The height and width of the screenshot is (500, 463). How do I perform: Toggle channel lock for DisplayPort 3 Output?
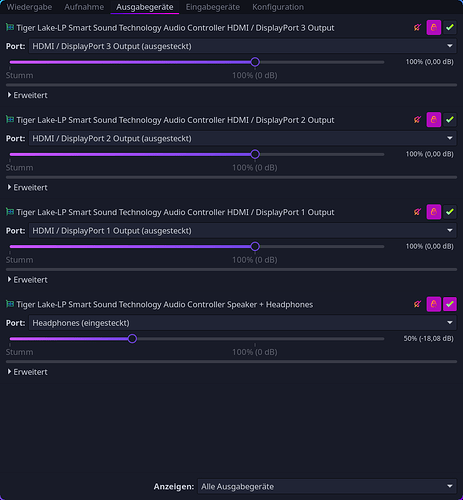click(x=434, y=27)
